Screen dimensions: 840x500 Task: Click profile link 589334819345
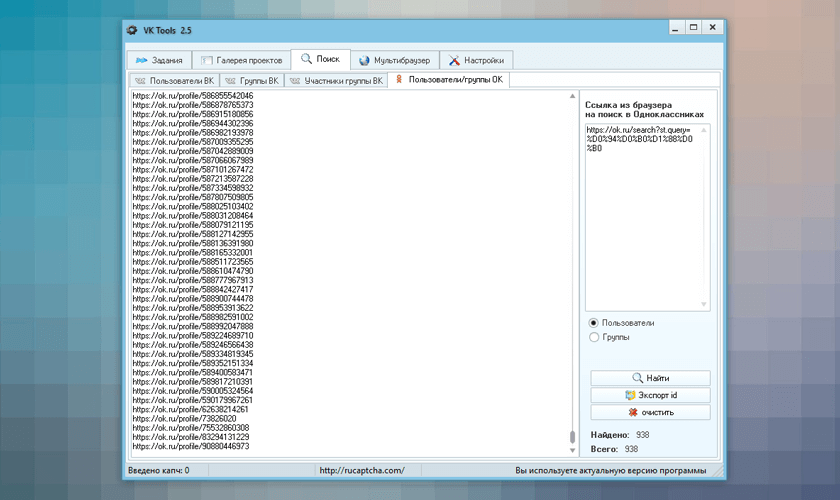tap(193, 354)
